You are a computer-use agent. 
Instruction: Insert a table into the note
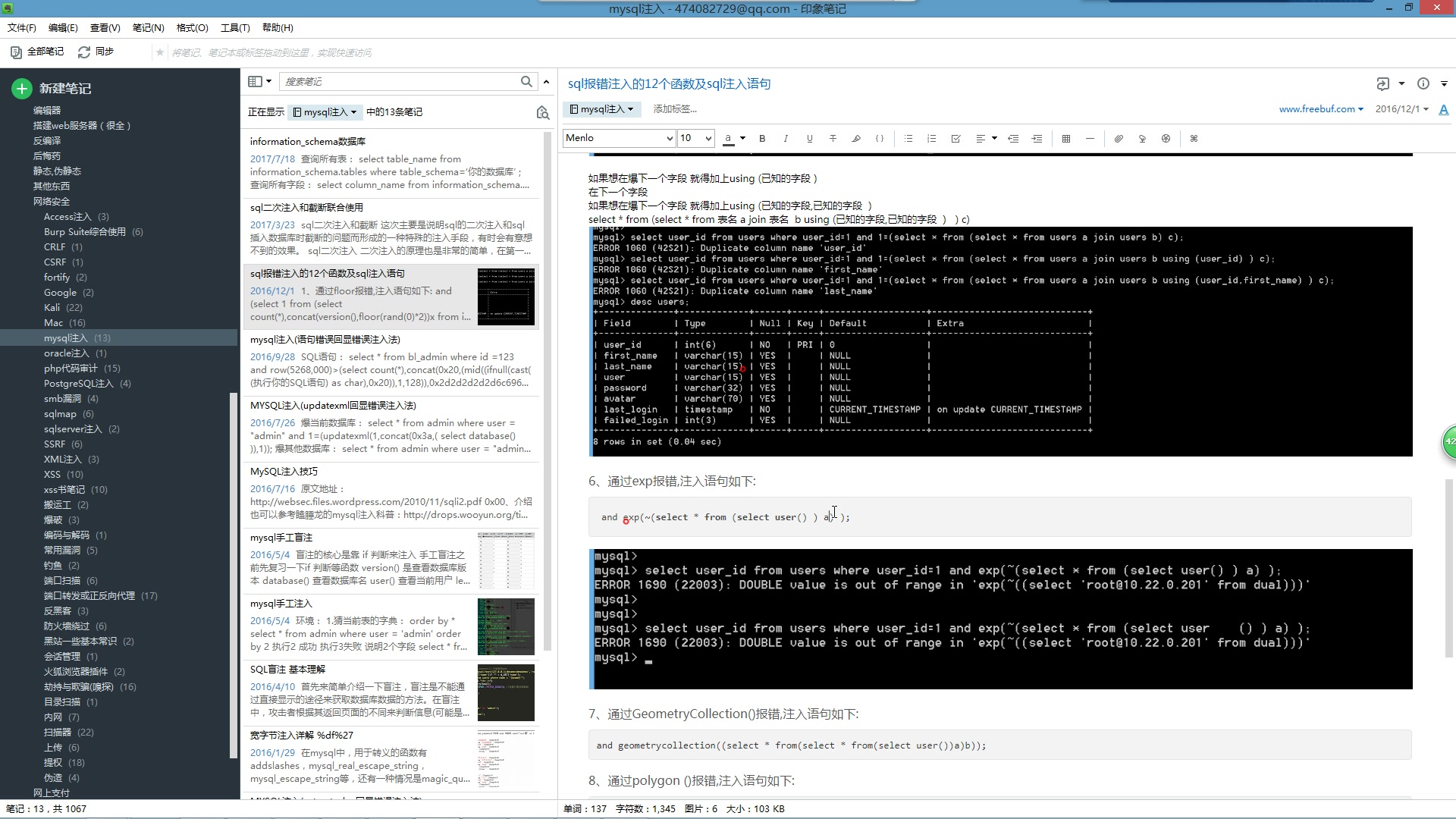pos(1066,139)
